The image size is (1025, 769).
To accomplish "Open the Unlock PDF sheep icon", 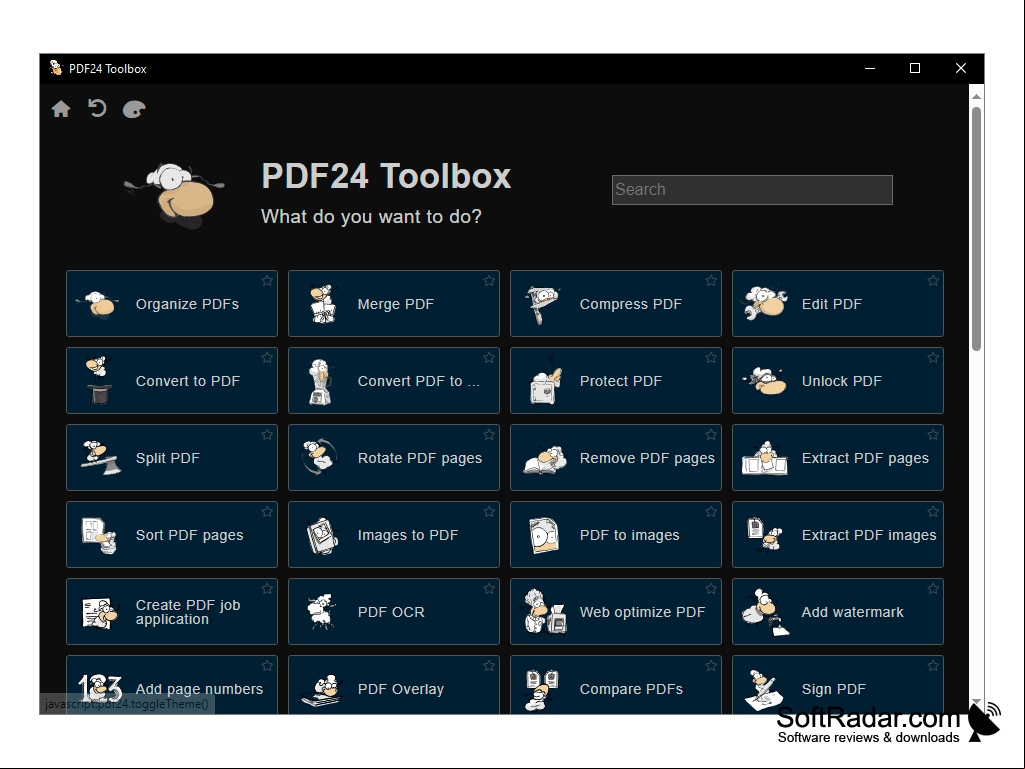I will click(x=764, y=381).
